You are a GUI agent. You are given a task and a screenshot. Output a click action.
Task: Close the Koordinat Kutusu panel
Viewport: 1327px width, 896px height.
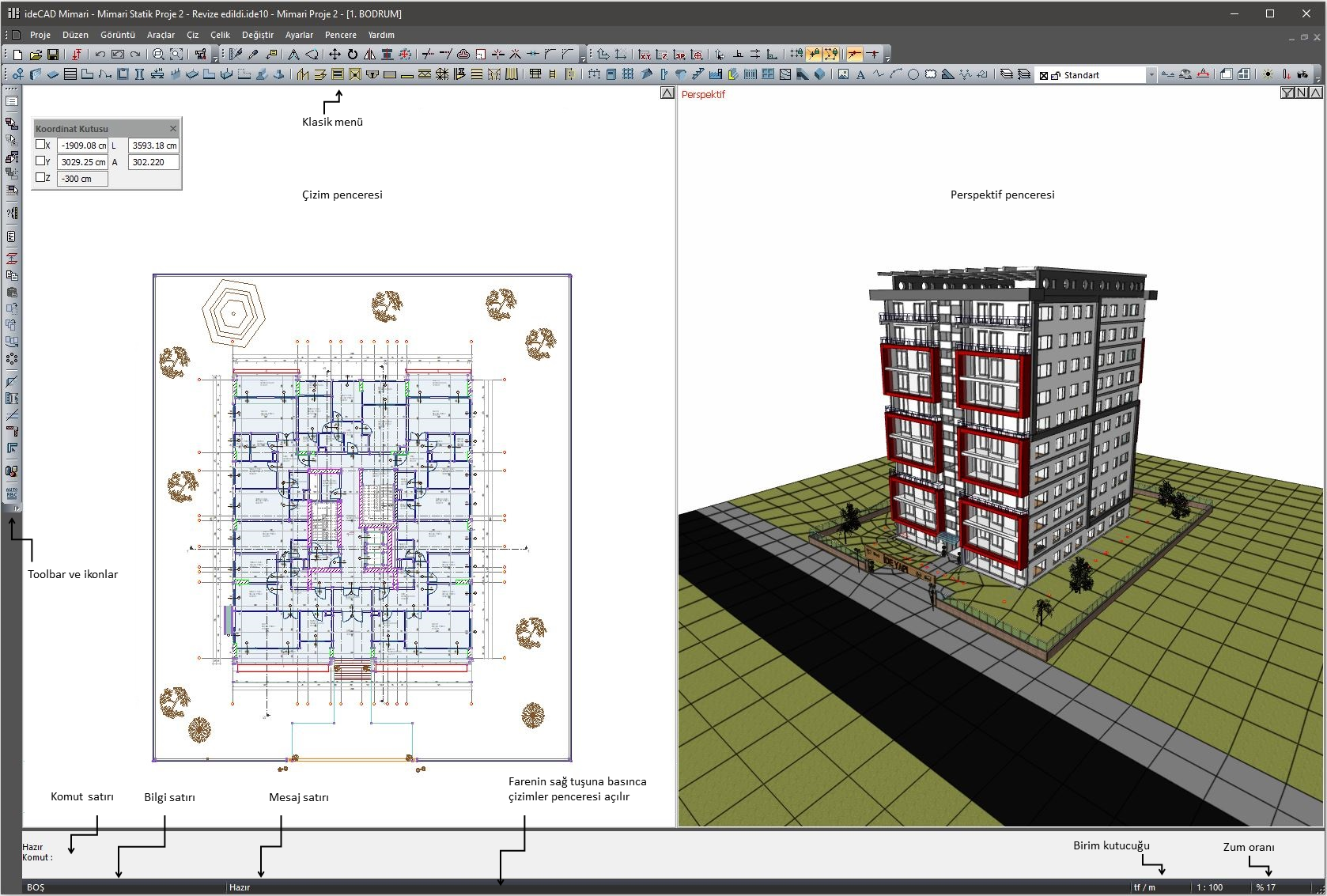pyautogui.click(x=173, y=128)
